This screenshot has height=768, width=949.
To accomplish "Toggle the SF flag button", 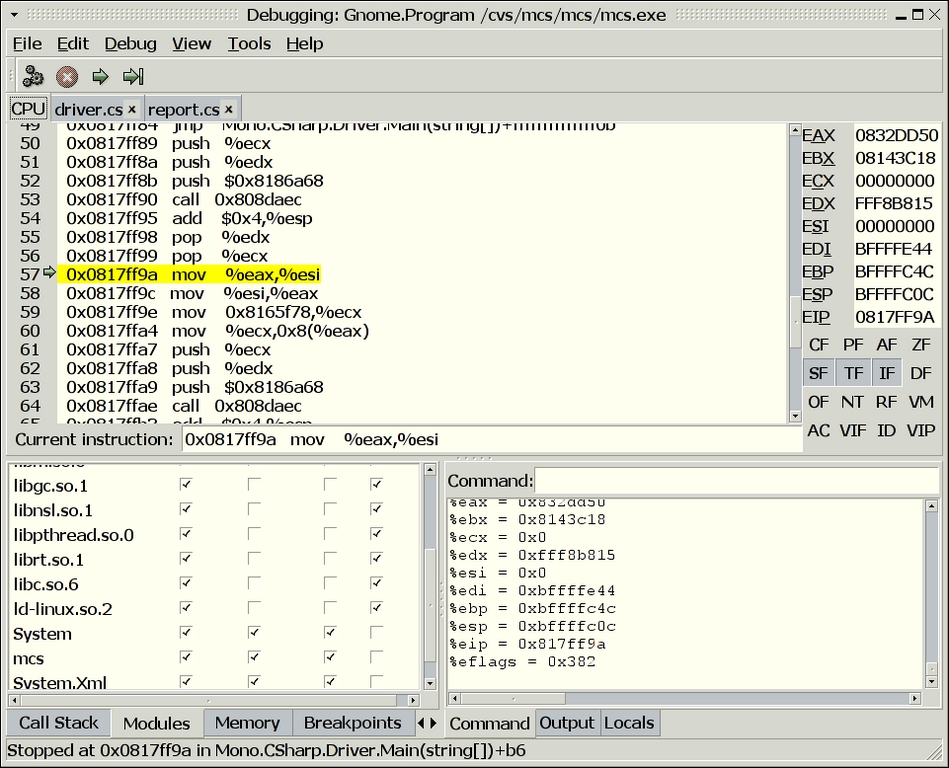I will (819, 373).
